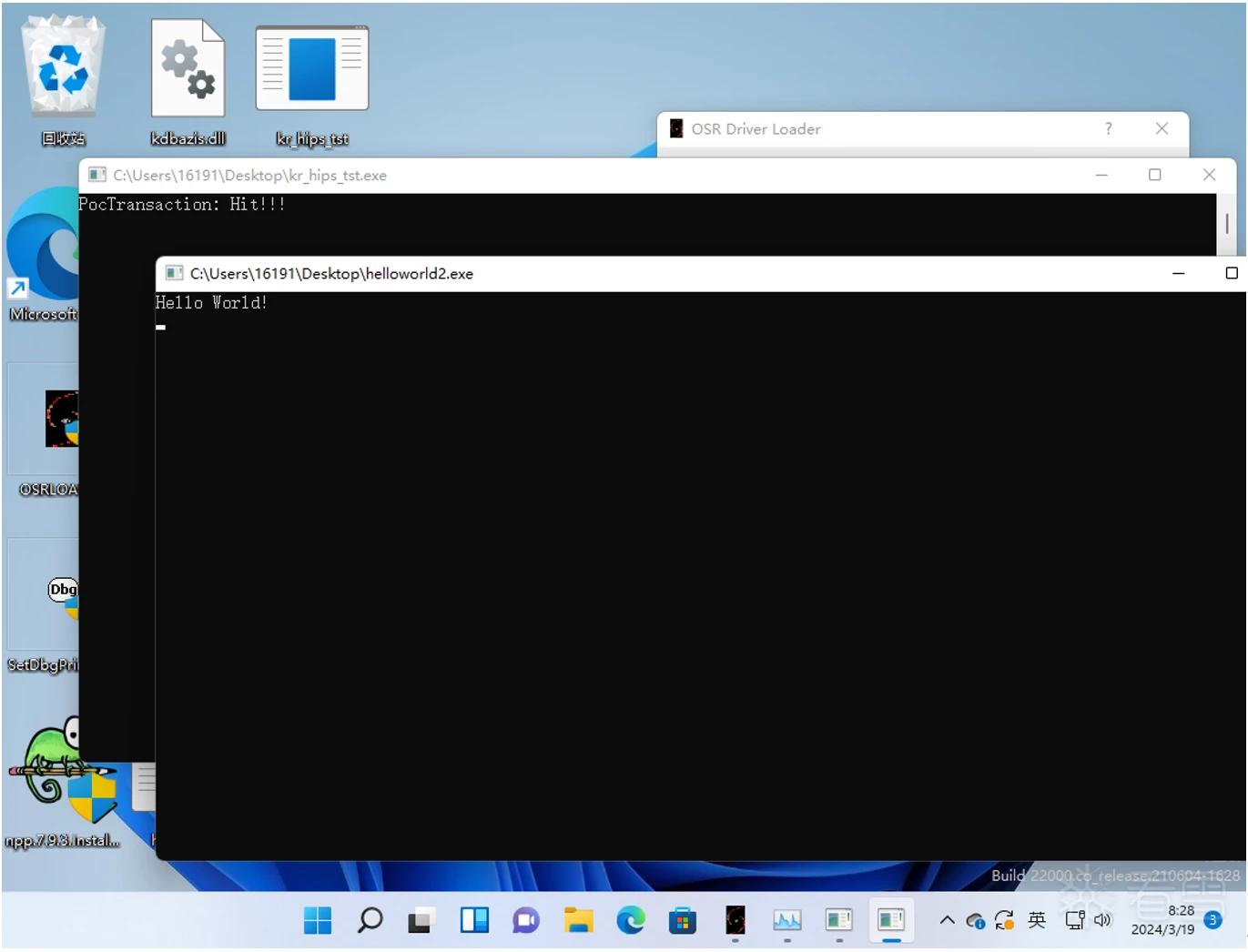Open network status tray icon

tap(1075, 920)
